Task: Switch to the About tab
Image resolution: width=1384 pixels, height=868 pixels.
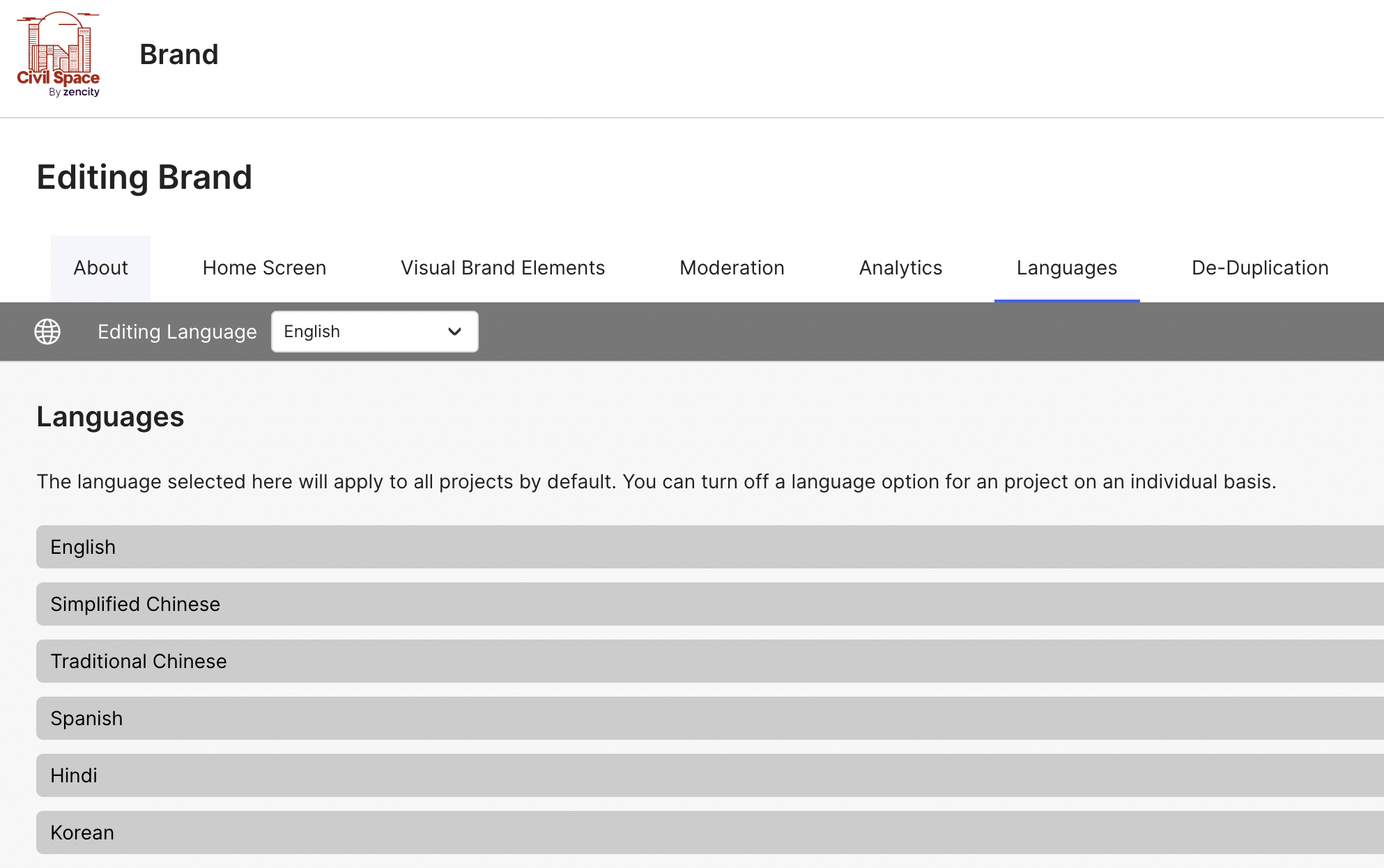Action: 100,268
